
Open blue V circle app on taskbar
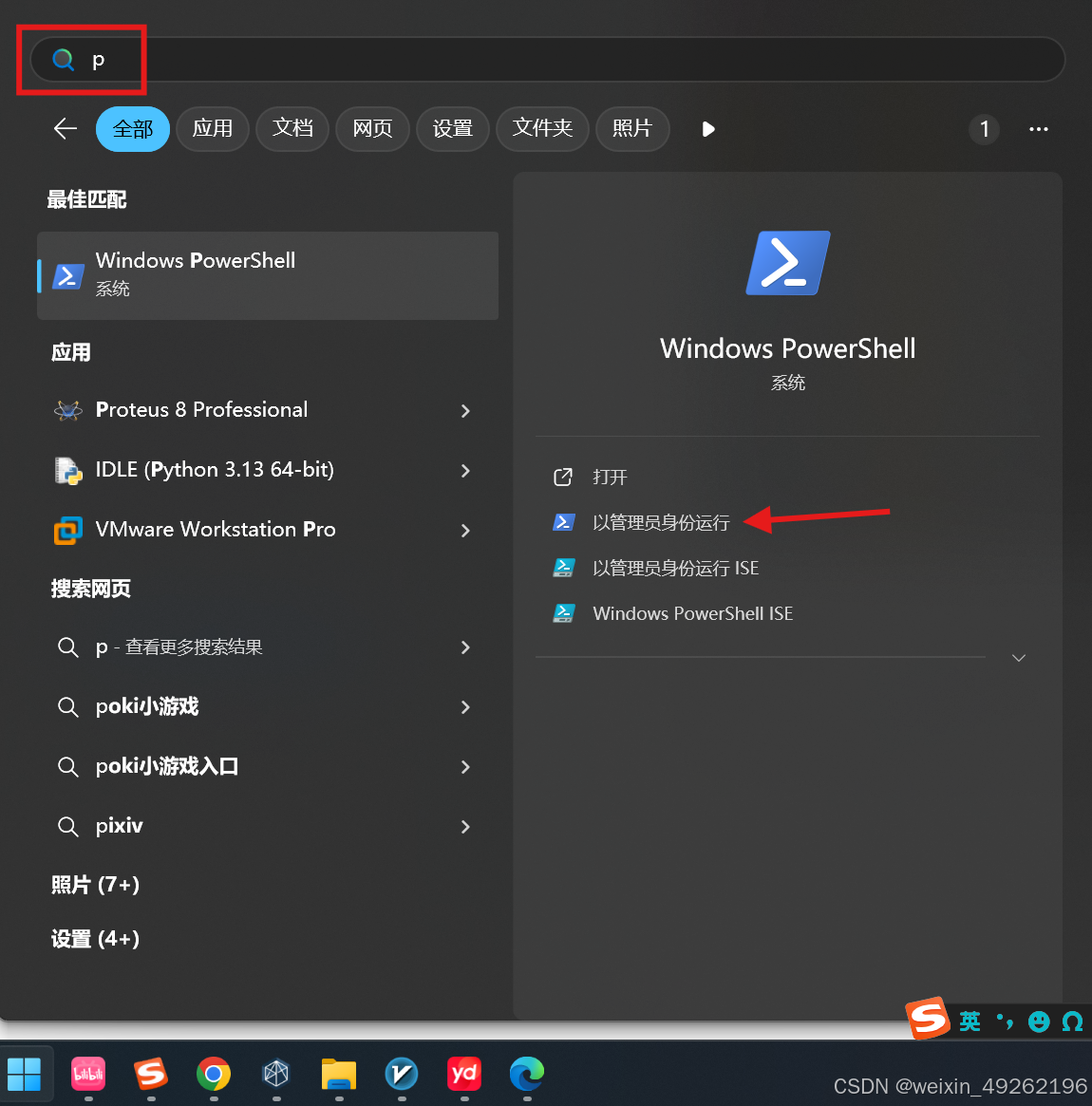402,1075
